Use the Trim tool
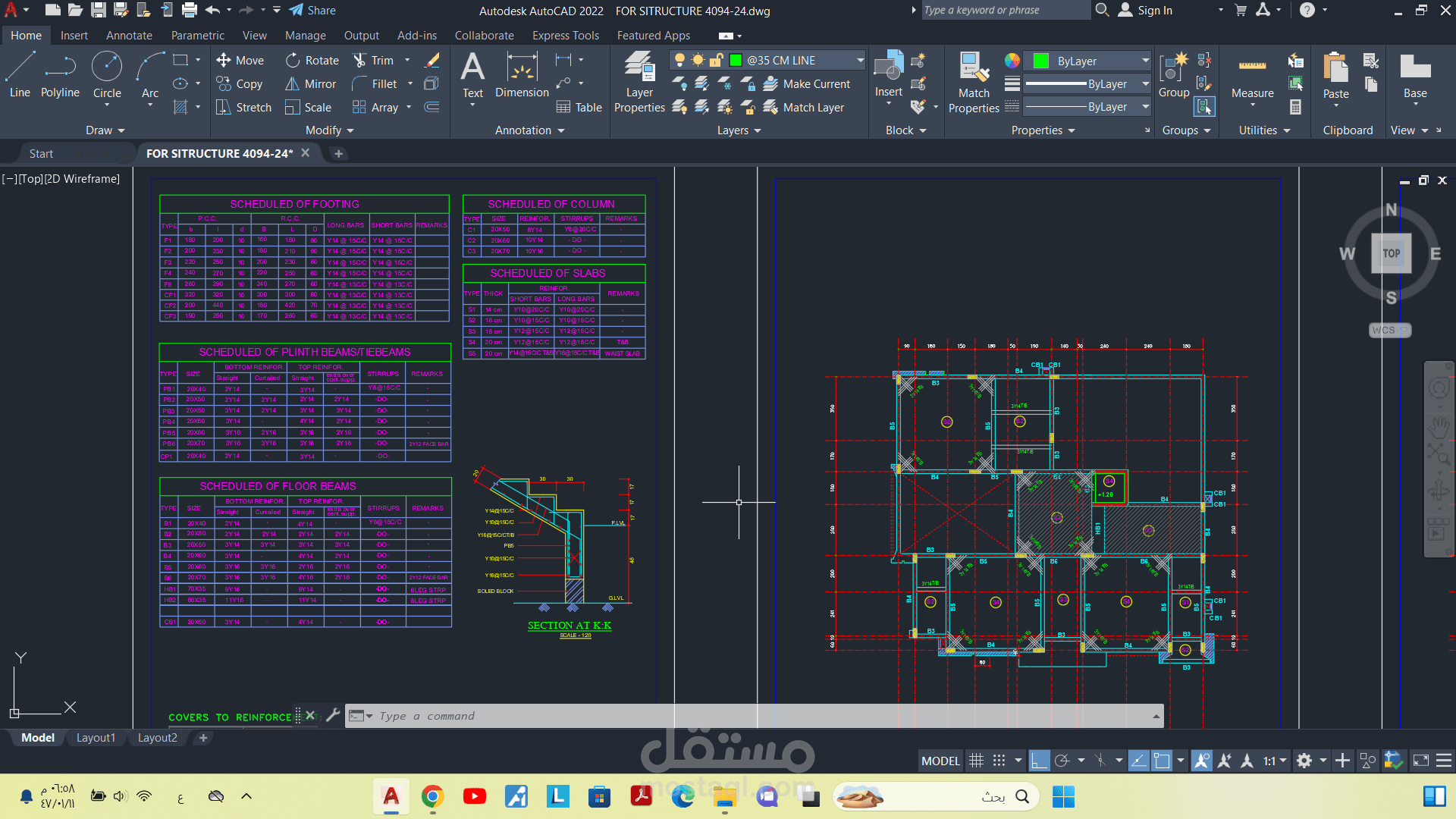The width and height of the screenshot is (1456, 819). click(373, 61)
